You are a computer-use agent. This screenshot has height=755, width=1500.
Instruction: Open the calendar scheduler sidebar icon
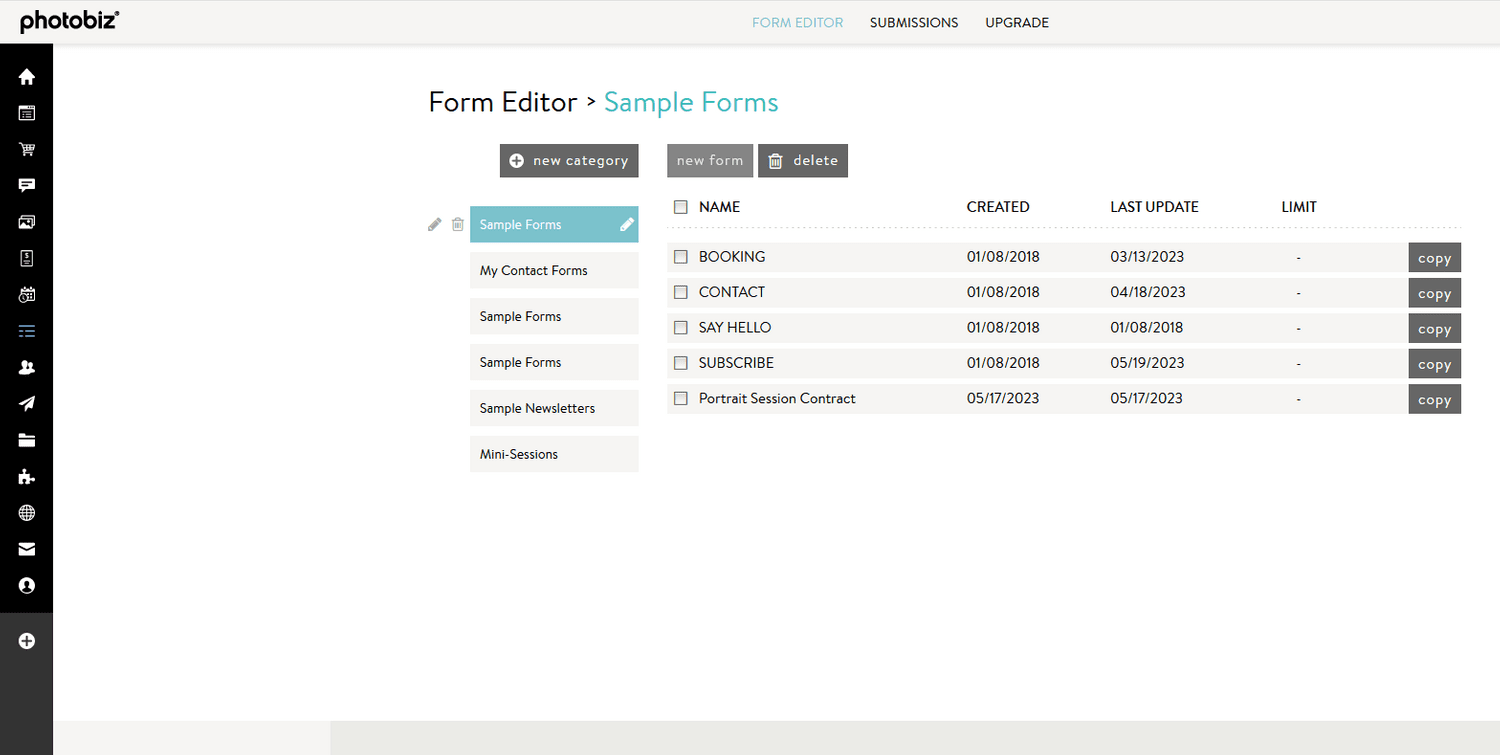point(27,295)
